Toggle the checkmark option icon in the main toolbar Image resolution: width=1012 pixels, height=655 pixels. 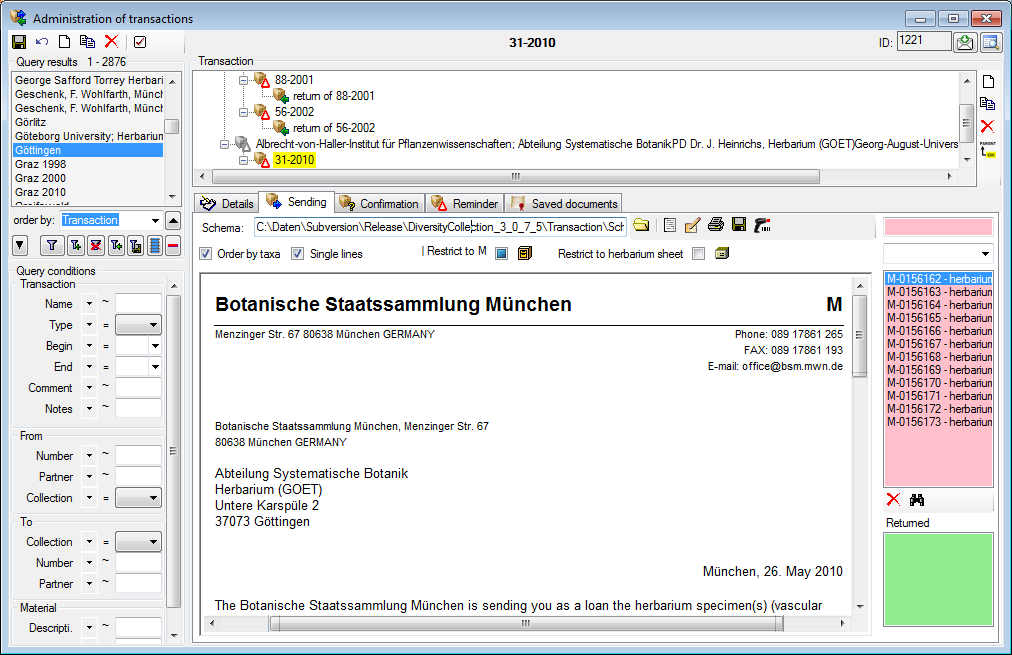click(140, 42)
